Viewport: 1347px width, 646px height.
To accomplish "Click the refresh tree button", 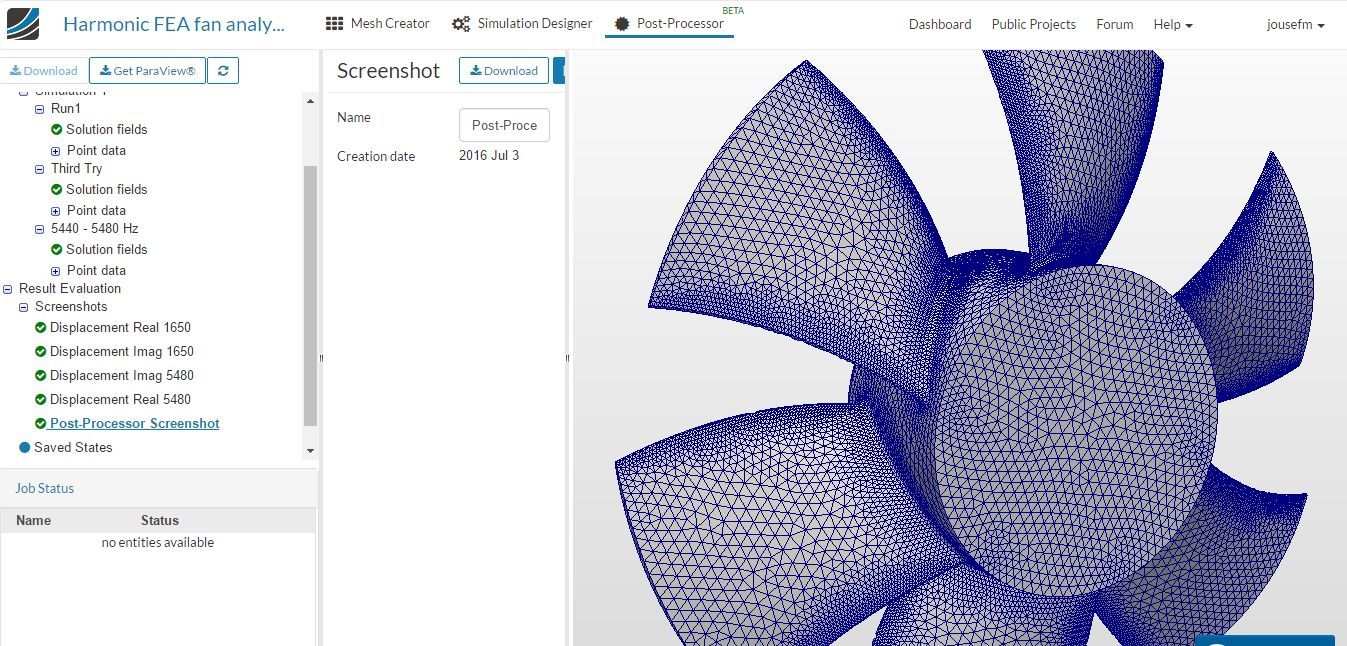I will click(x=223, y=71).
